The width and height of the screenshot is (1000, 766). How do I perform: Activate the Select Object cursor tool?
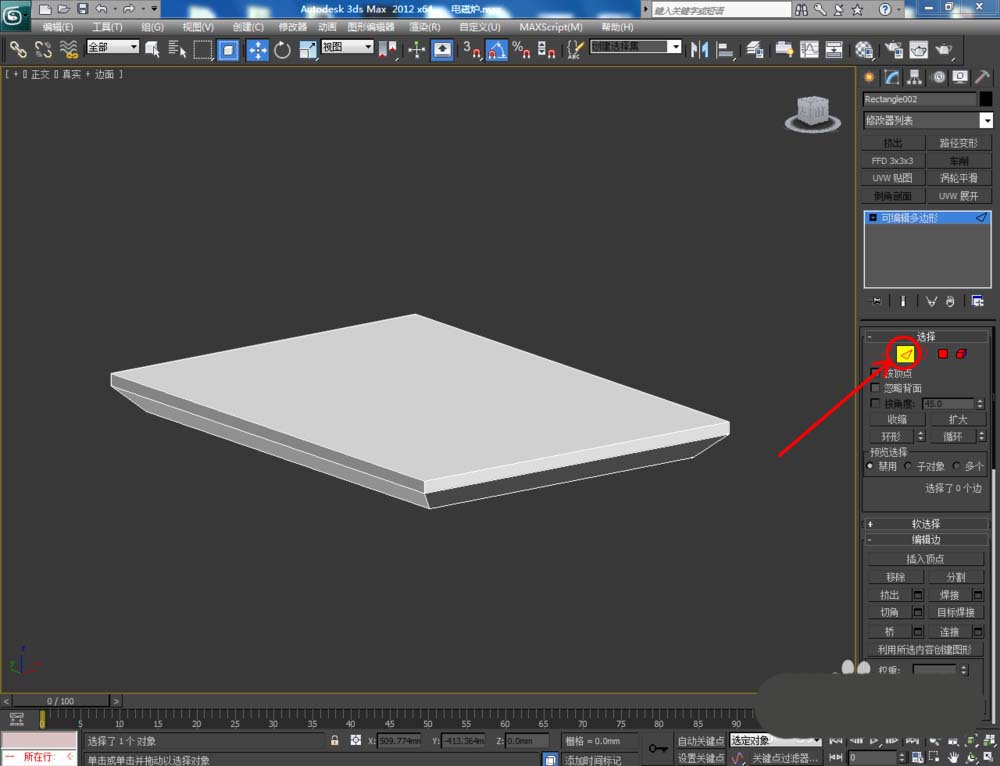pos(152,50)
